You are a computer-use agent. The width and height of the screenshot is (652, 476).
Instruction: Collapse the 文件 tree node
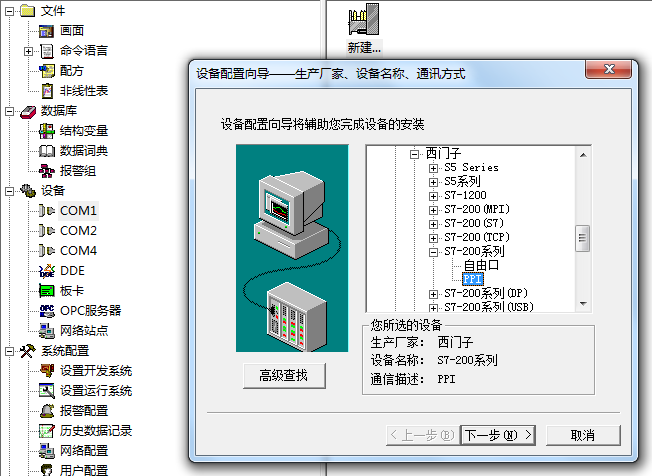(x=9, y=11)
